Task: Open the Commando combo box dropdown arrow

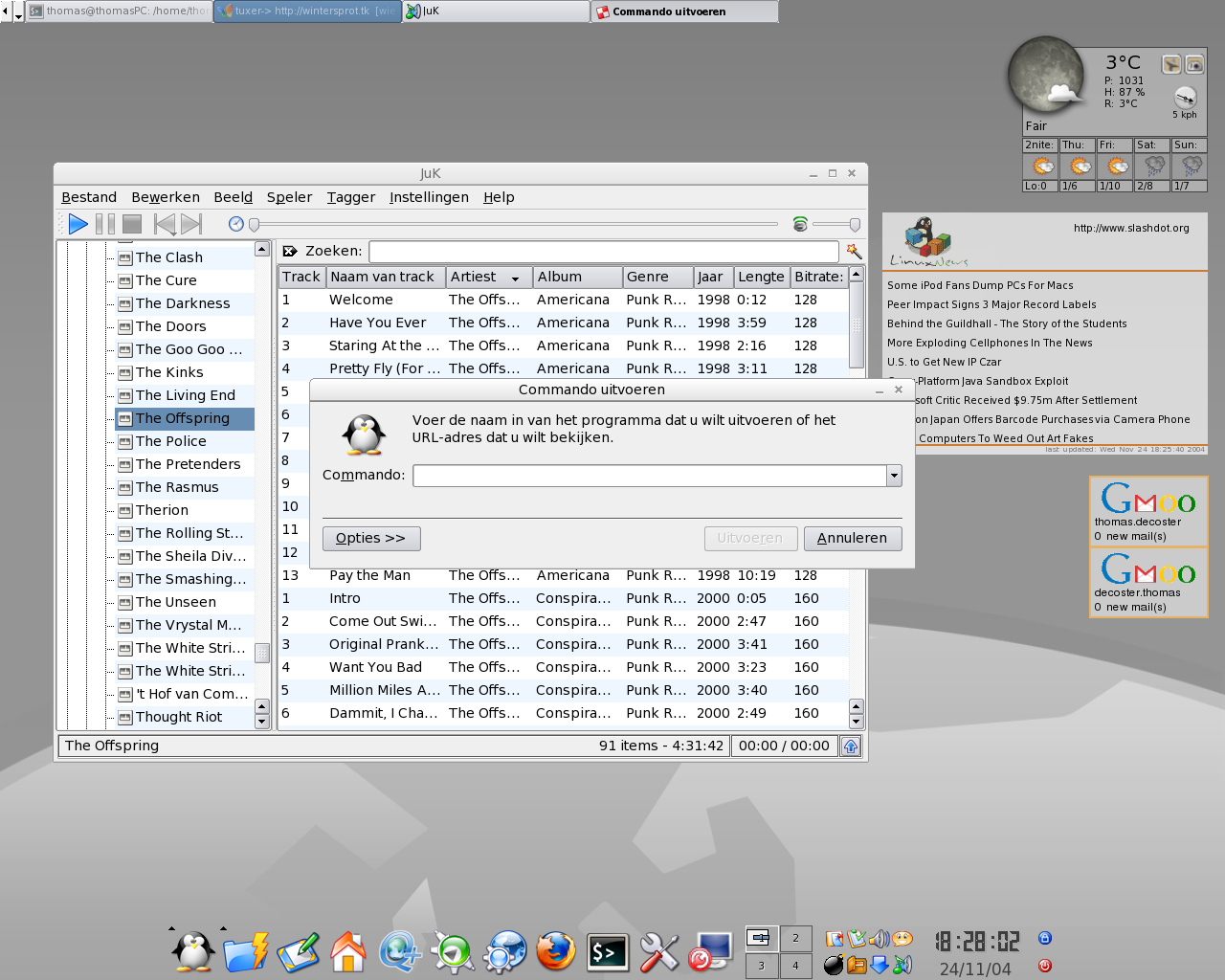Action: [x=894, y=476]
